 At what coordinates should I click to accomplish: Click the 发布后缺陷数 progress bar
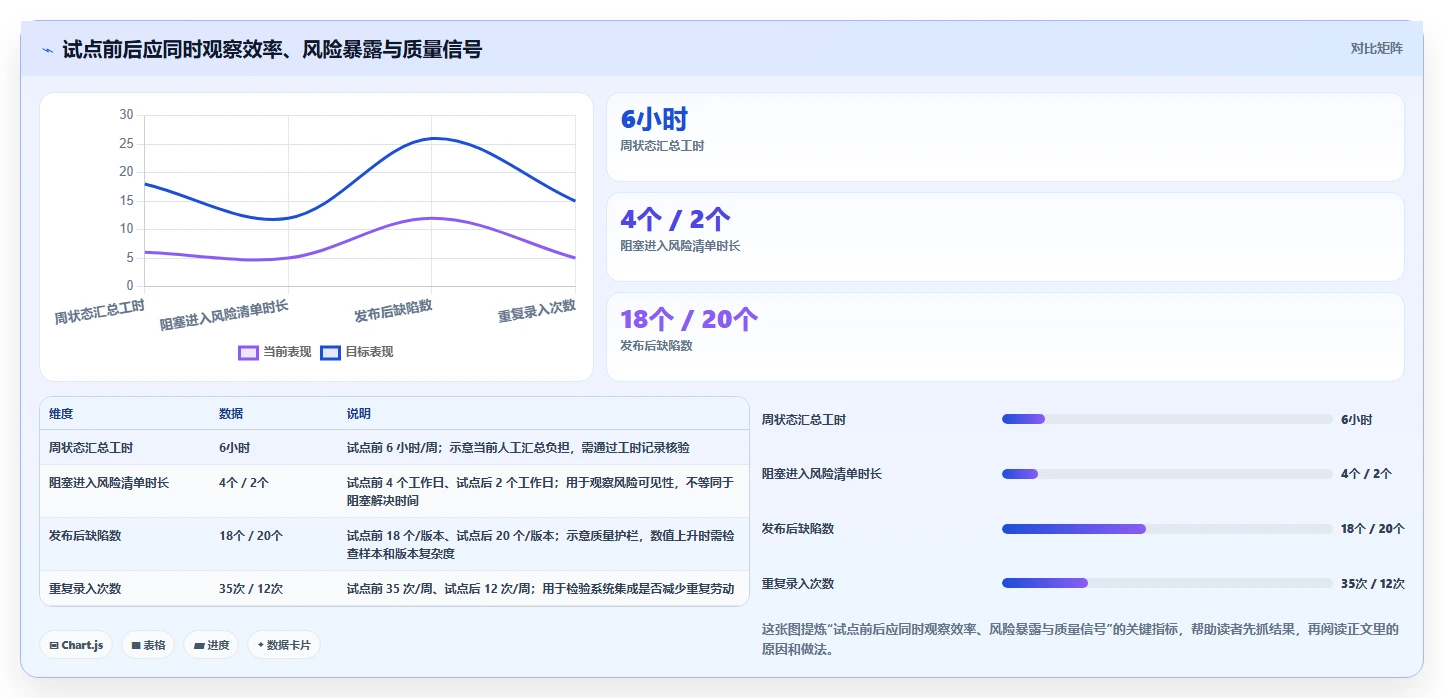click(1167, 528)
